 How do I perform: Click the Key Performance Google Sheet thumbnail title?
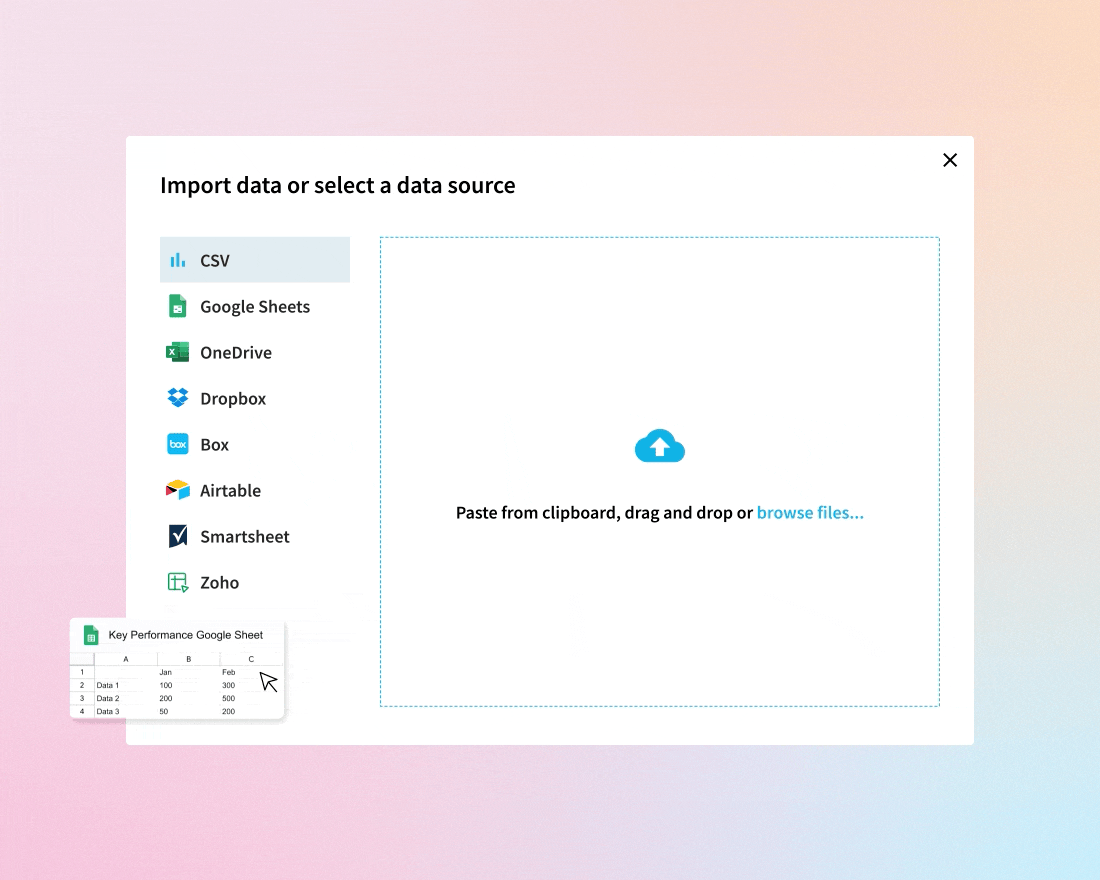tap(186, 635)
